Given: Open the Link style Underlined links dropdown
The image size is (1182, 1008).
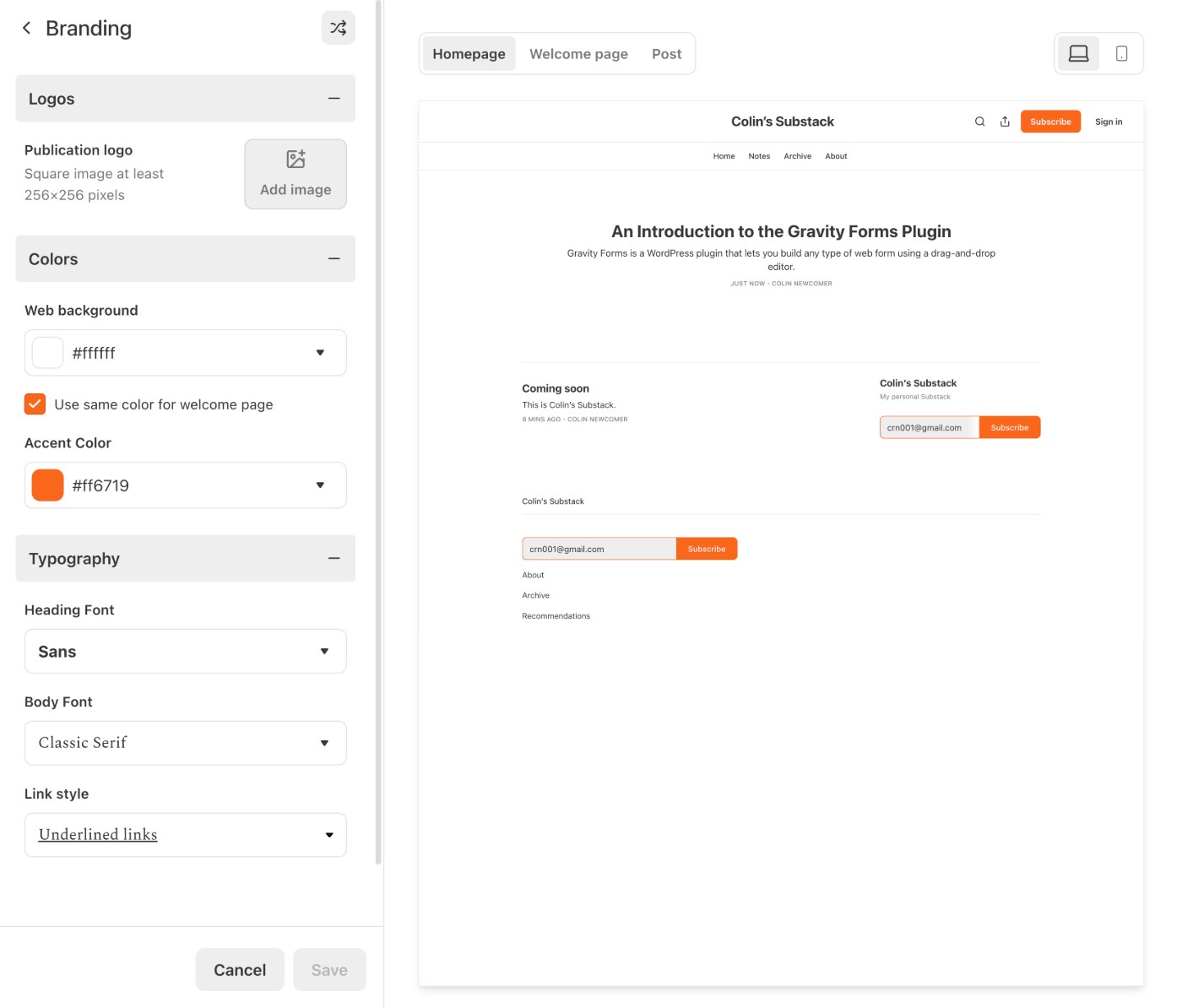Looking at the screenshot, I should [185, 835].
